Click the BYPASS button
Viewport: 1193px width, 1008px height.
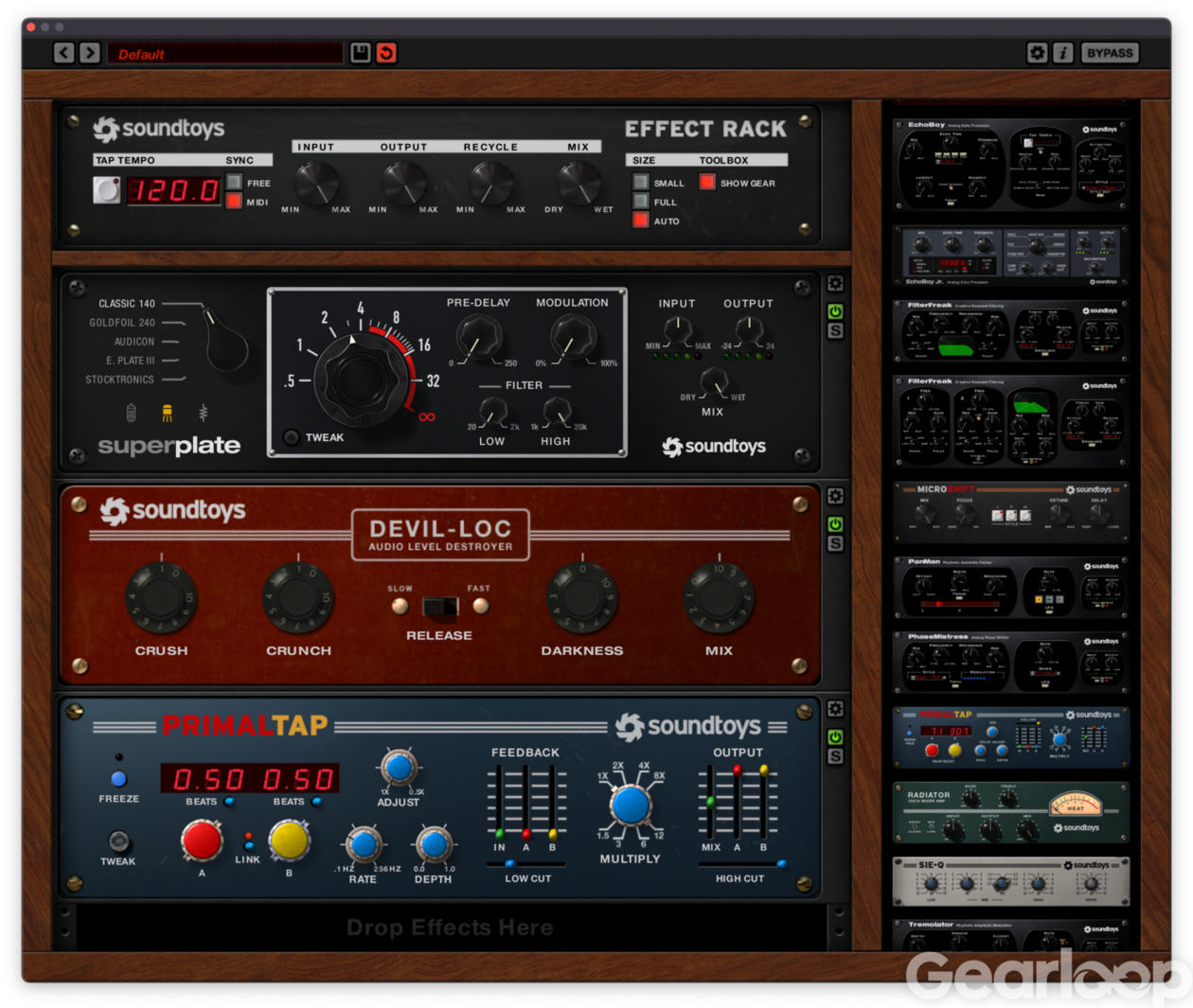(1110, 53)
